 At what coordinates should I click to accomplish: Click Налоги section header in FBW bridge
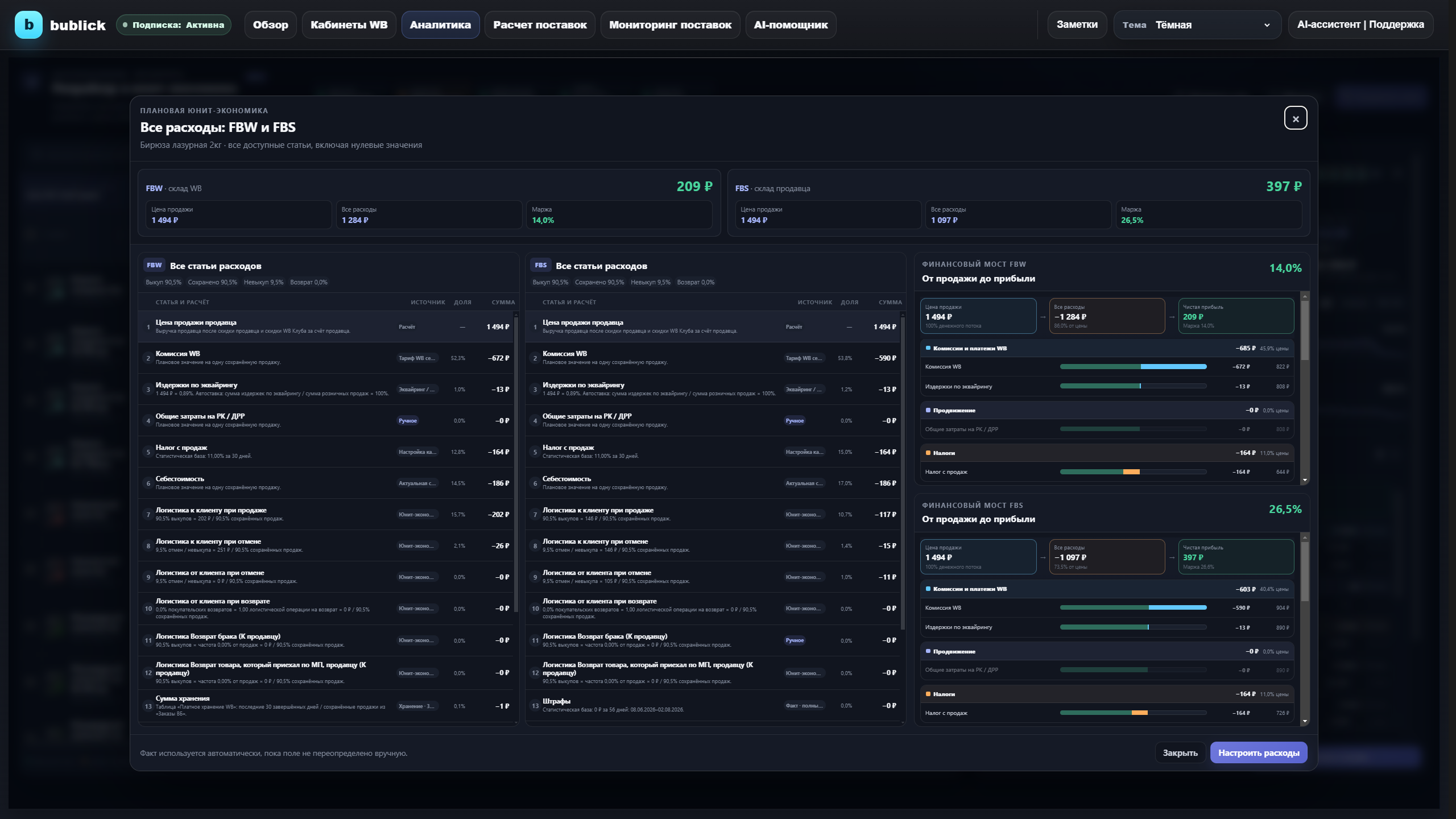click(x=1107, y=453)
